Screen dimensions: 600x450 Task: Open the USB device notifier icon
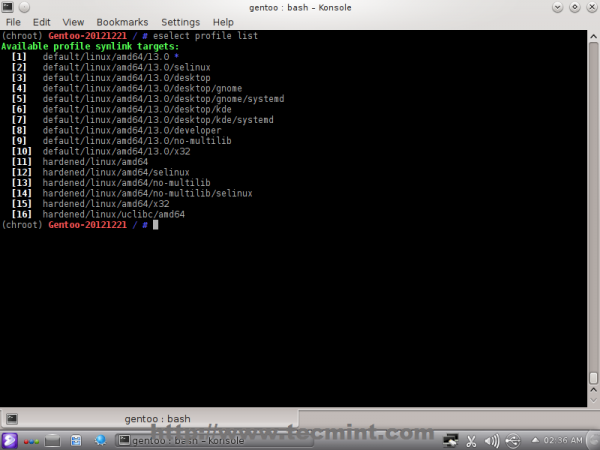point(513,441)
